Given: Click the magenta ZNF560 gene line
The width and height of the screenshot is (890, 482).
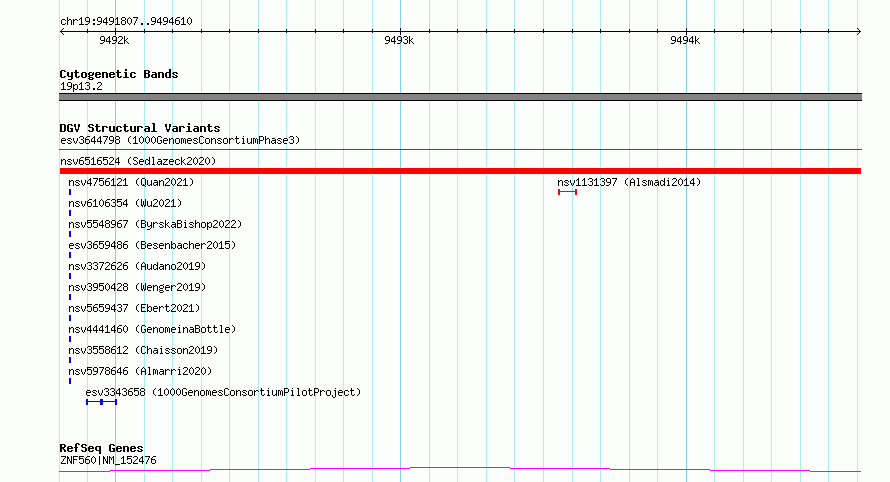Looking at the screenshot, I should [460, 470].
